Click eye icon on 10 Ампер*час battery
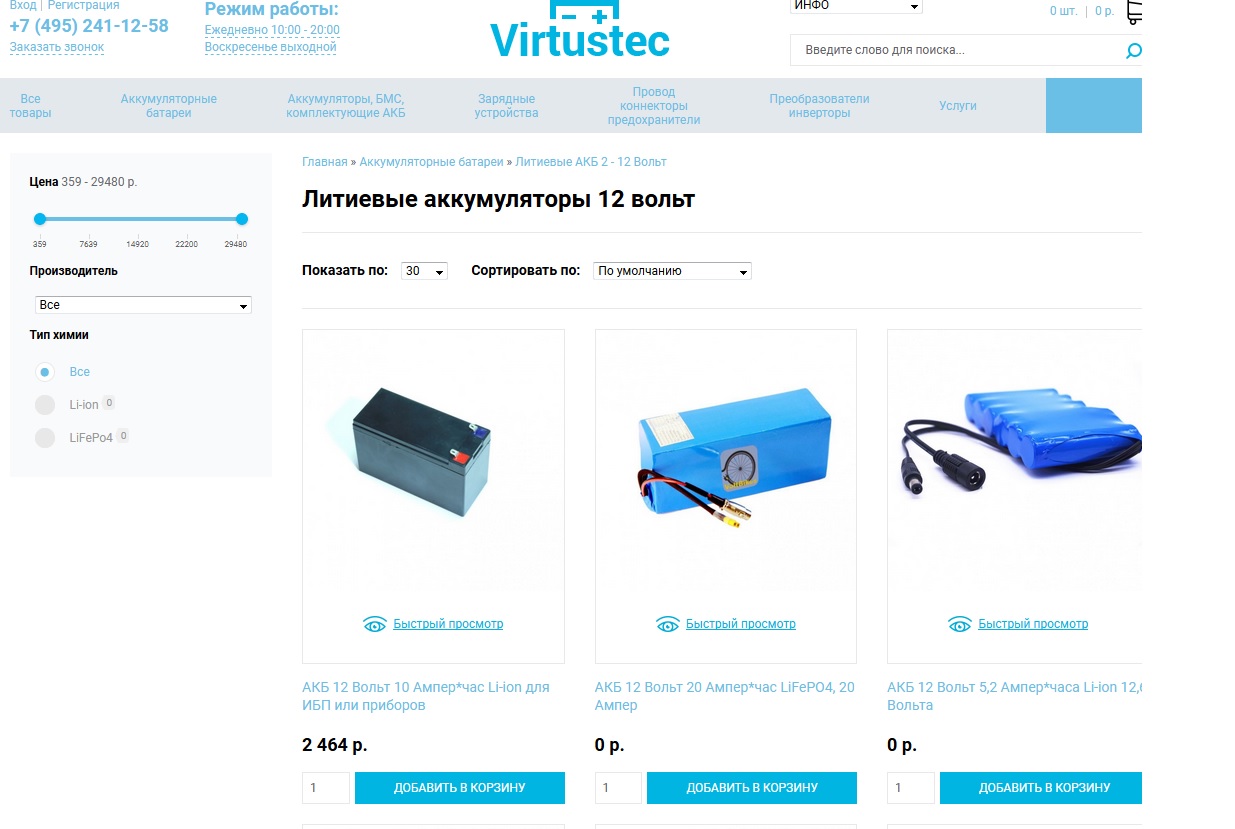Screen dimensions: 1235x829 [x=374, y=625]
